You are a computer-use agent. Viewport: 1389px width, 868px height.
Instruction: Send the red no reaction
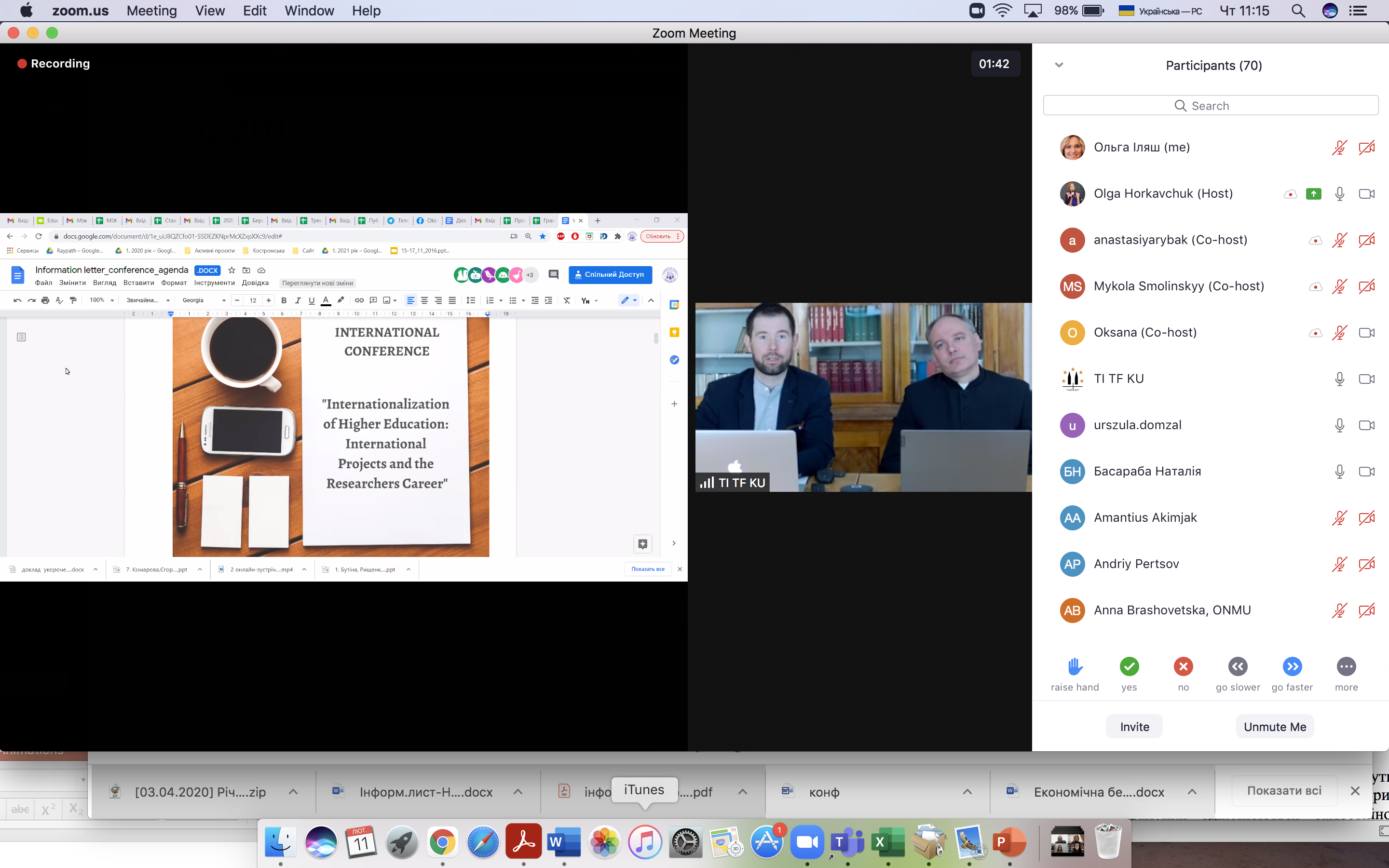(x=1183, y=666)
